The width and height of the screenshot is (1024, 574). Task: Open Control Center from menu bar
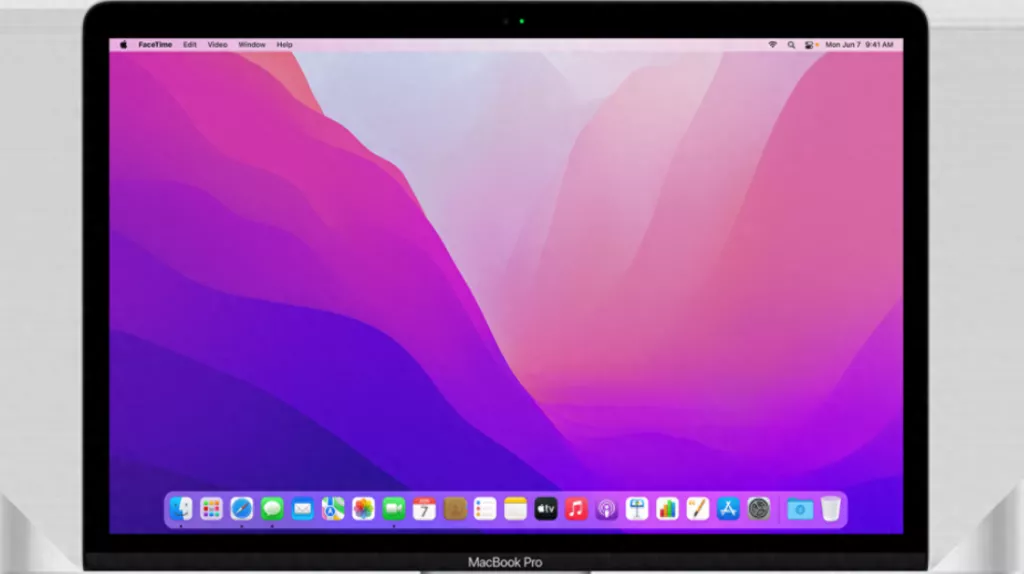coord(810,45)
